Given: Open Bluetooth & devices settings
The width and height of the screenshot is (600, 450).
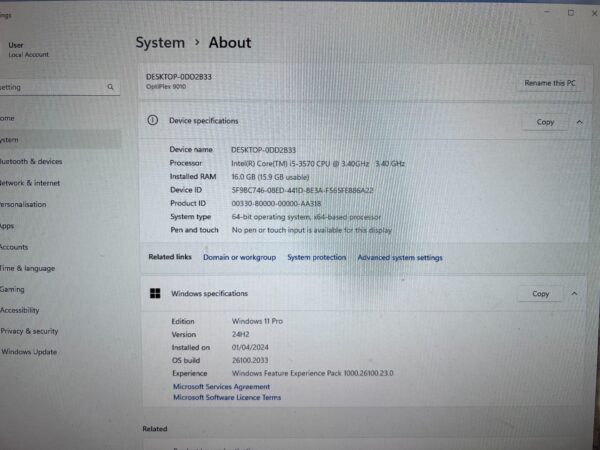Looking at the screenshot, I should [59, 161].
